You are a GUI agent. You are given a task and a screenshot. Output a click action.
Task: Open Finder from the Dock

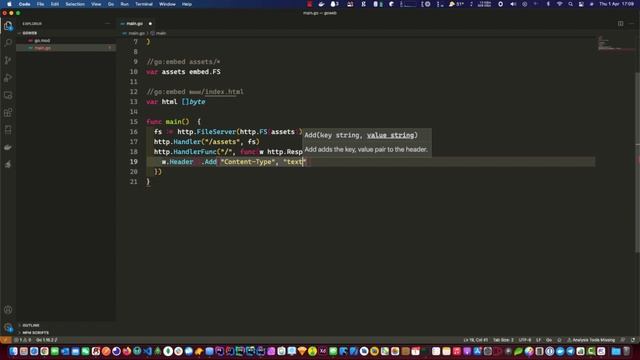coord(13,351)
